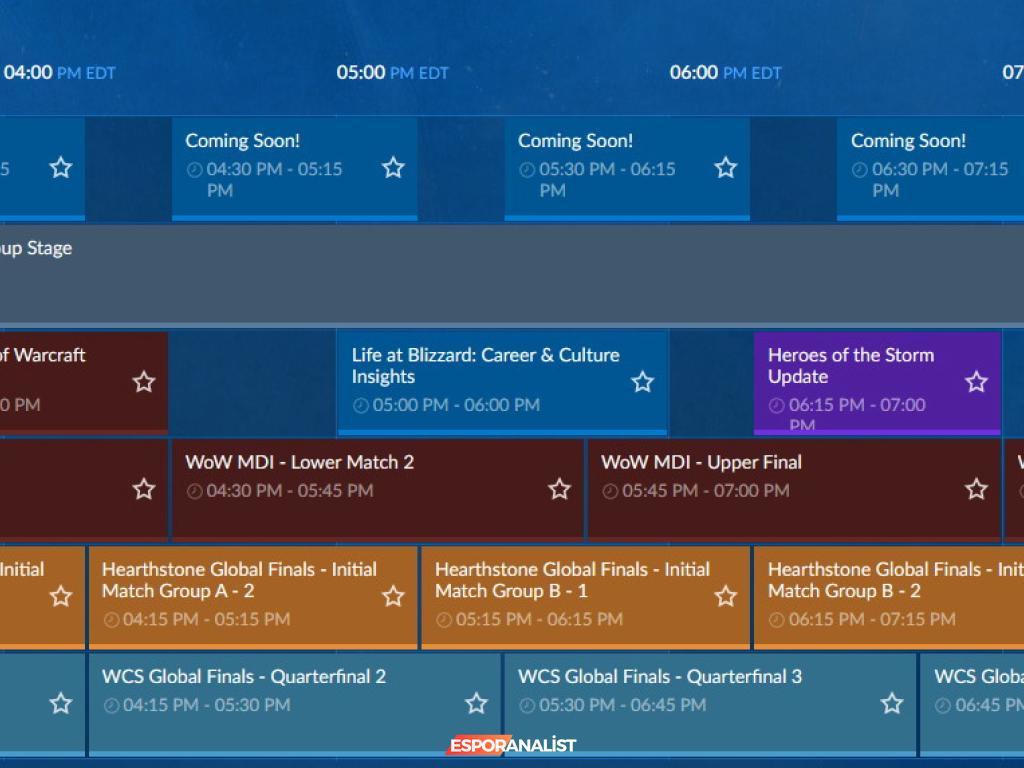Star the partially visible World of Warcraft panel
1024x768 pixels.
[x=144, y=382]
